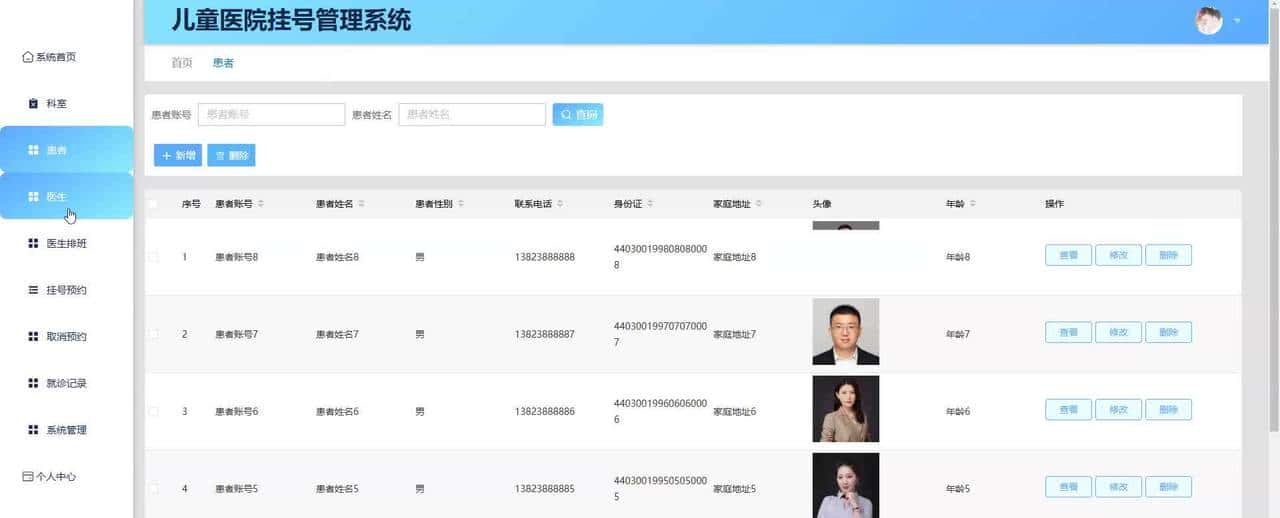Sort by 患者姓名 column arrows
Viewport: 1280px width, 518px height.
[361, 204]
